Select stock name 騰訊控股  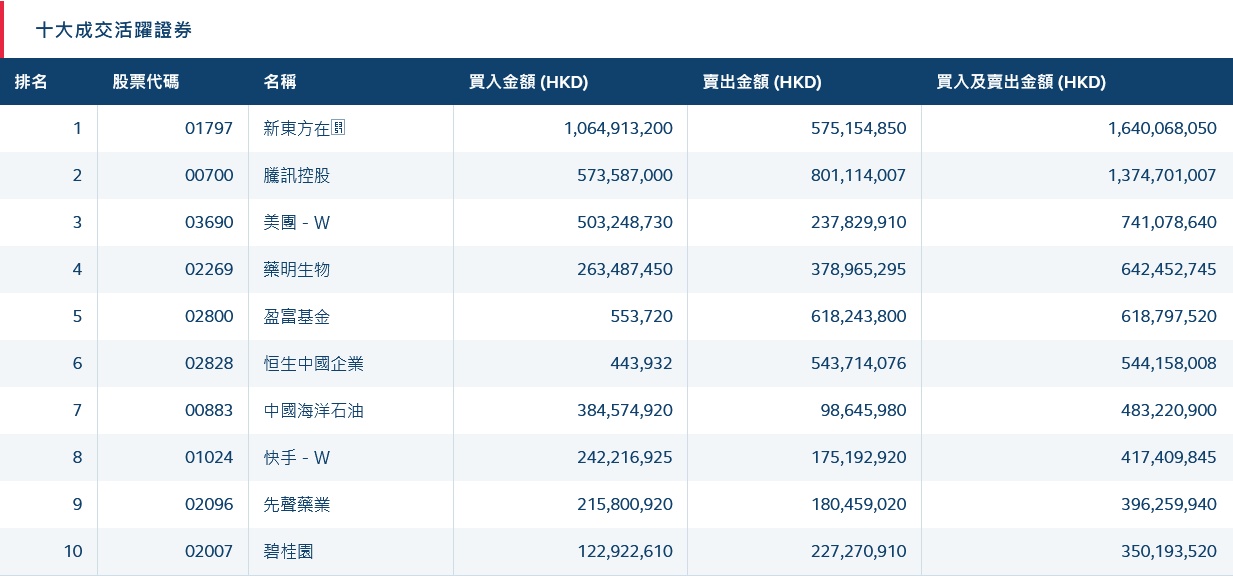click(x=297, y=175)
